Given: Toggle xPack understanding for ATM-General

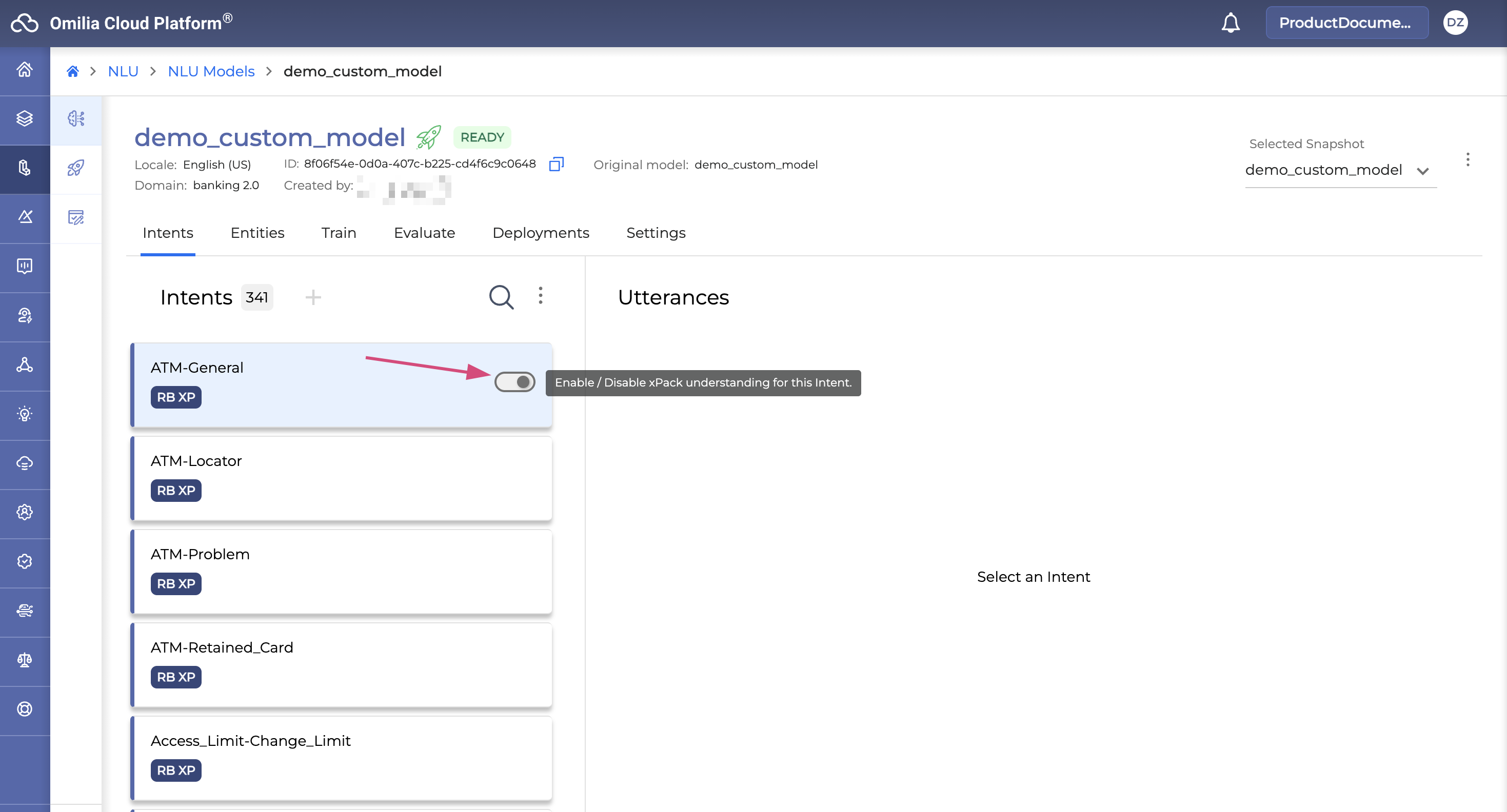Looking at the screenshot, I should [x=514, y=382].
